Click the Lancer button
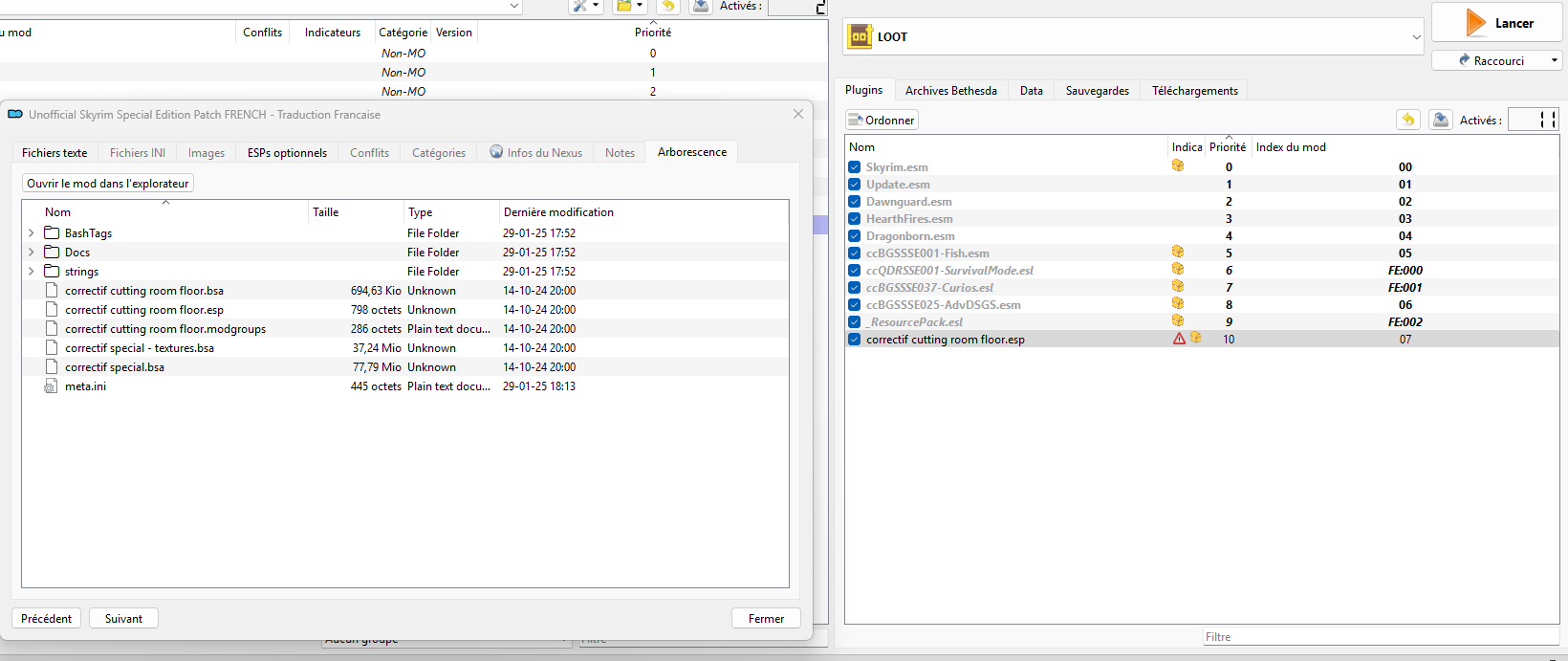 [x=1497, y=23]
